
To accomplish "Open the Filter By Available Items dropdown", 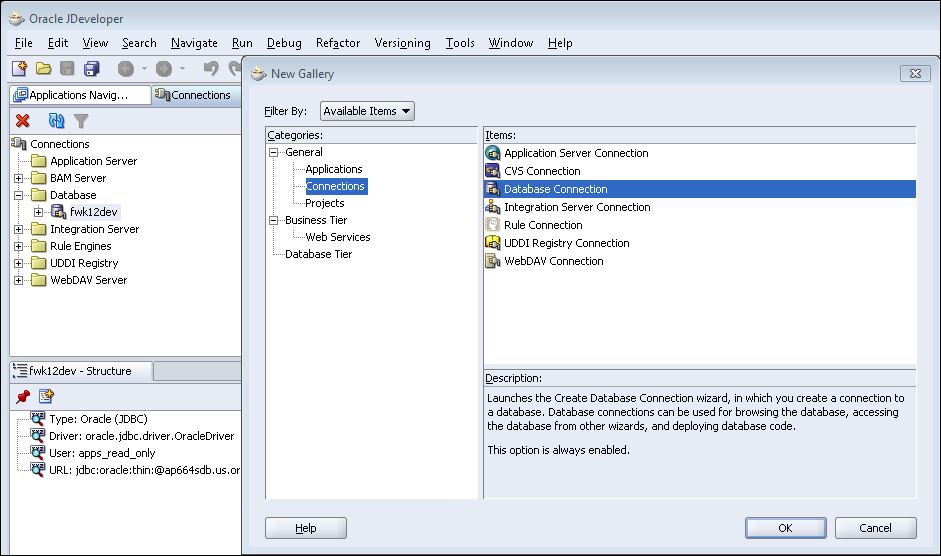I will coord(367,111).
